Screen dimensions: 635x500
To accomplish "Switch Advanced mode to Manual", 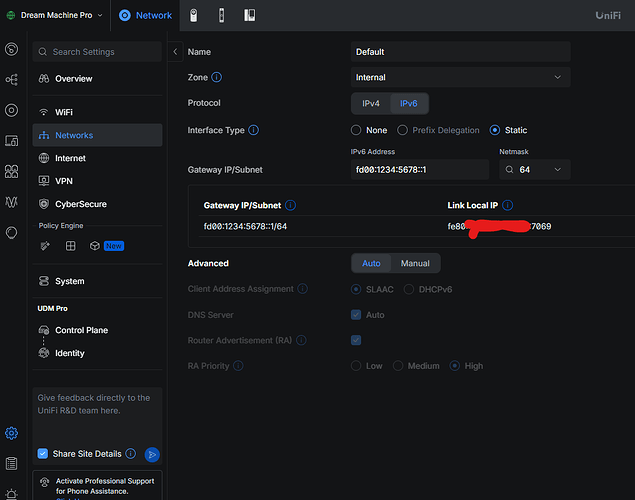I will (x=415, y=263).
